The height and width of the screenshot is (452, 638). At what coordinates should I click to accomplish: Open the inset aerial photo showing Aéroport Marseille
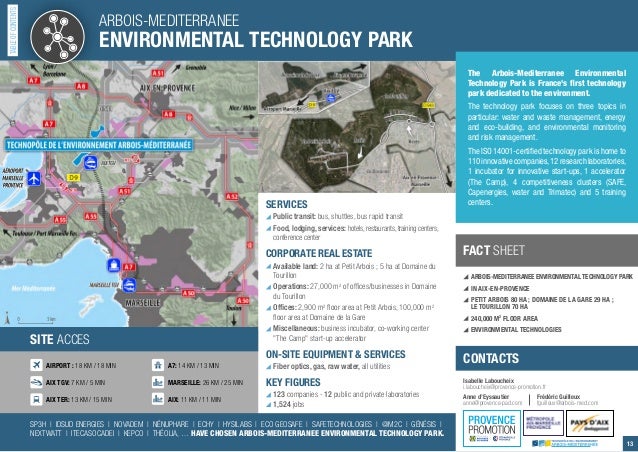point(314,87)
